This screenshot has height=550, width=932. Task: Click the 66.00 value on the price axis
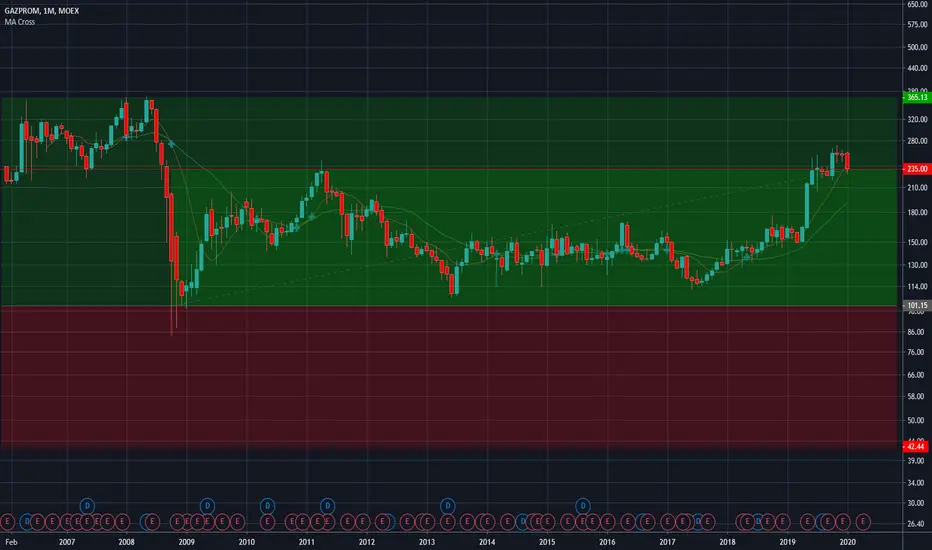click(x=916, y=375)
